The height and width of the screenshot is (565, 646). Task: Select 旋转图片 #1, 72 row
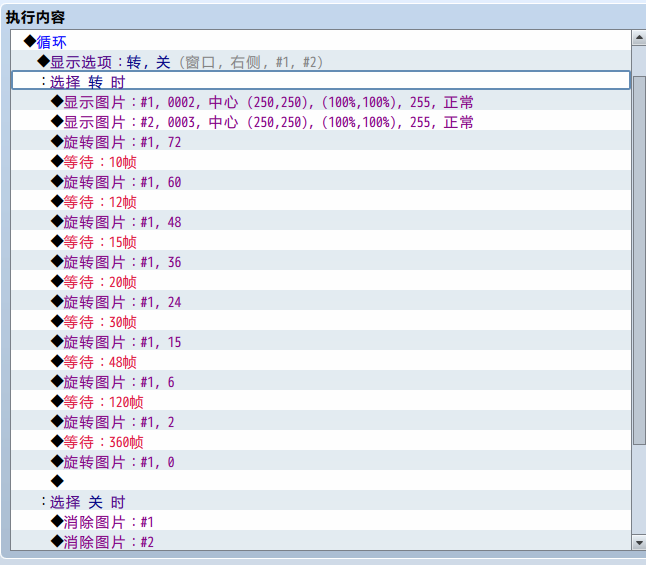point(321,141)
